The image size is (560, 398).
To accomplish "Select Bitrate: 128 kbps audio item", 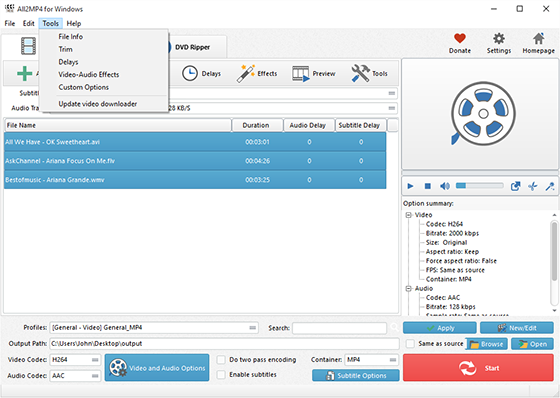I will point(450,307).
